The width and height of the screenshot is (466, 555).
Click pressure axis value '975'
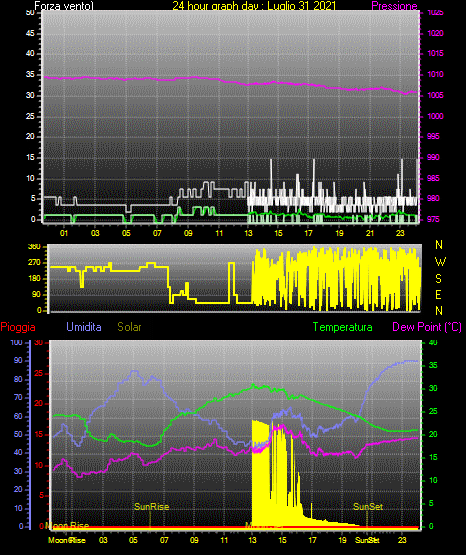433,219
